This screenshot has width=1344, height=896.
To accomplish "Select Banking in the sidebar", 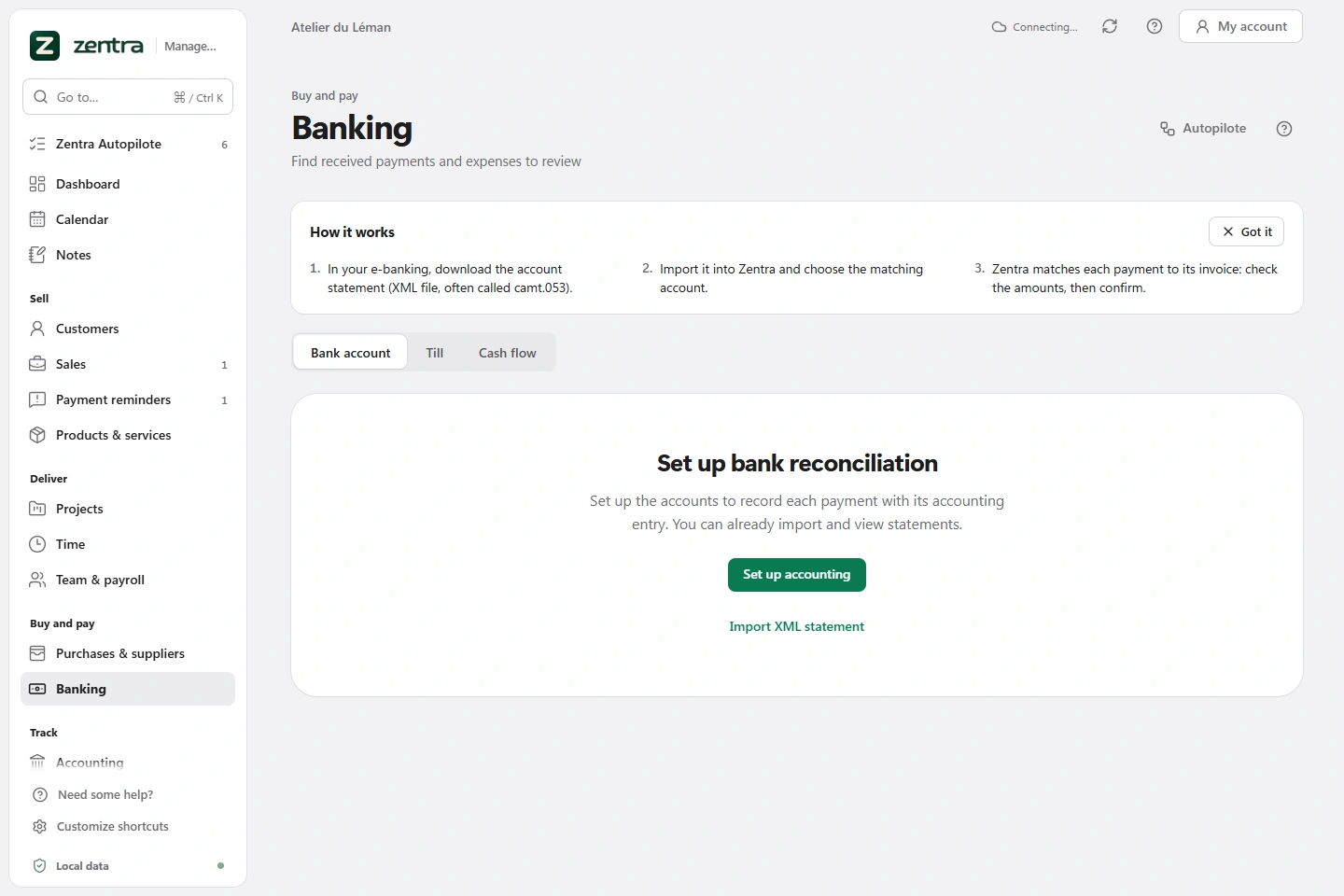I will tap(128, 689).
